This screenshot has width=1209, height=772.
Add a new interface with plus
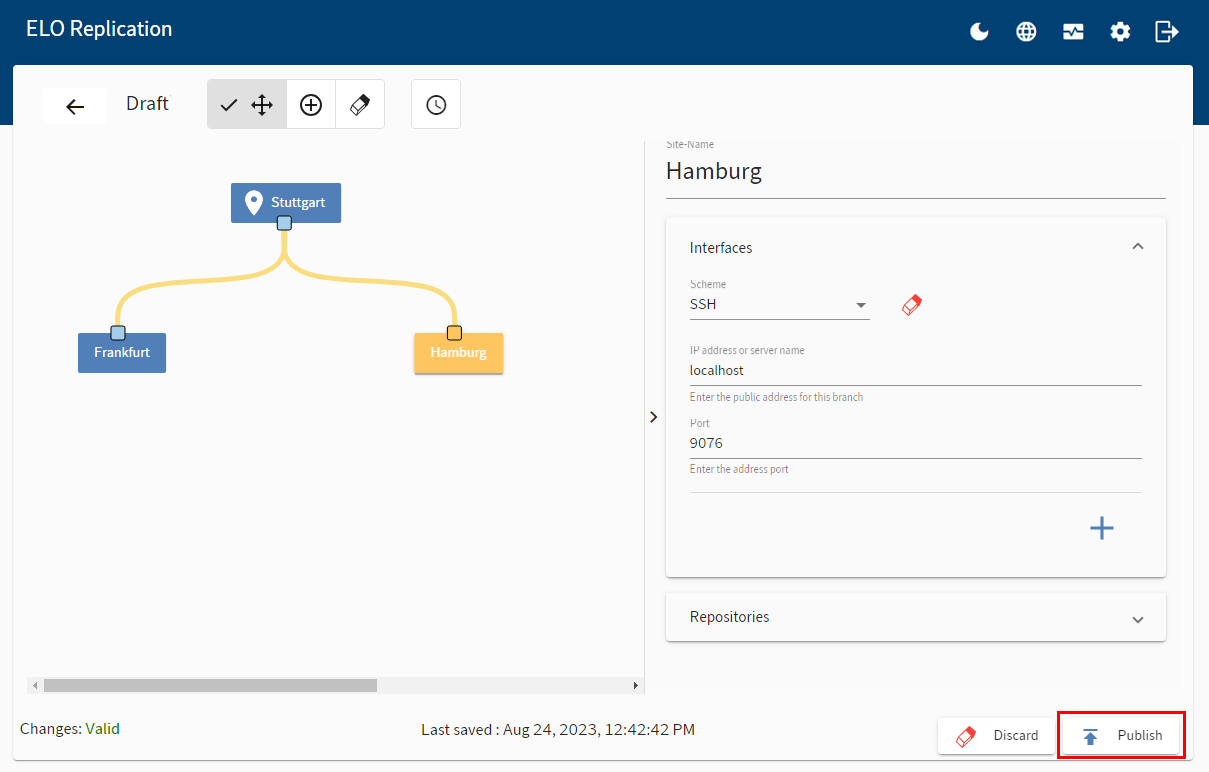point(1101,528)
